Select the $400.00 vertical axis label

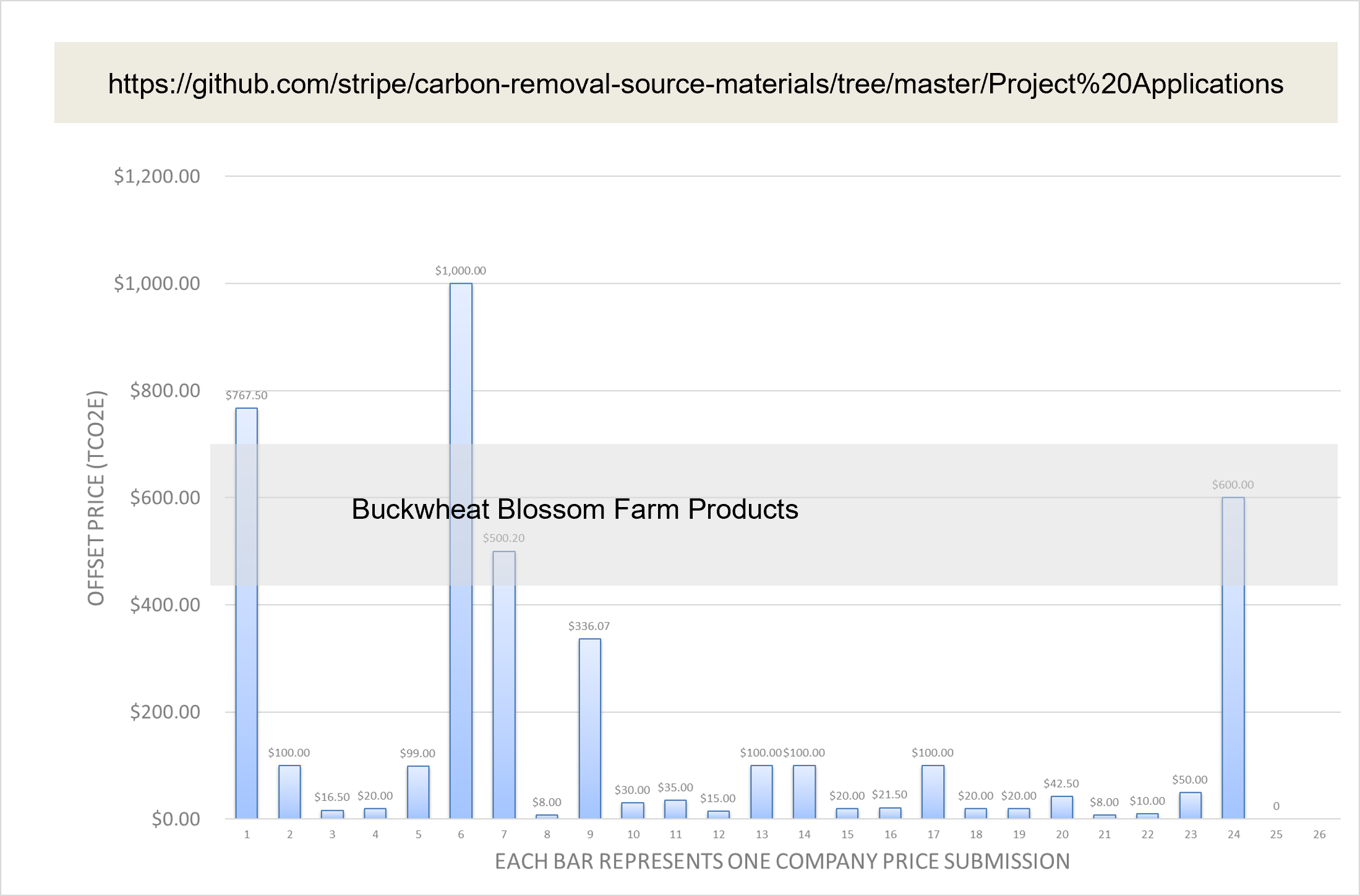click(x=165, y=605)
